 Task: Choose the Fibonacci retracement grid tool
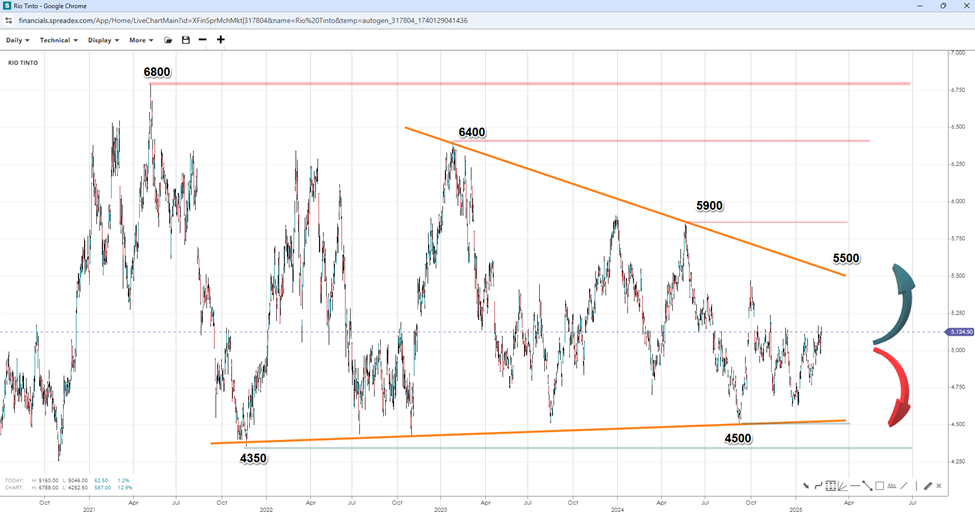(830, 486)
